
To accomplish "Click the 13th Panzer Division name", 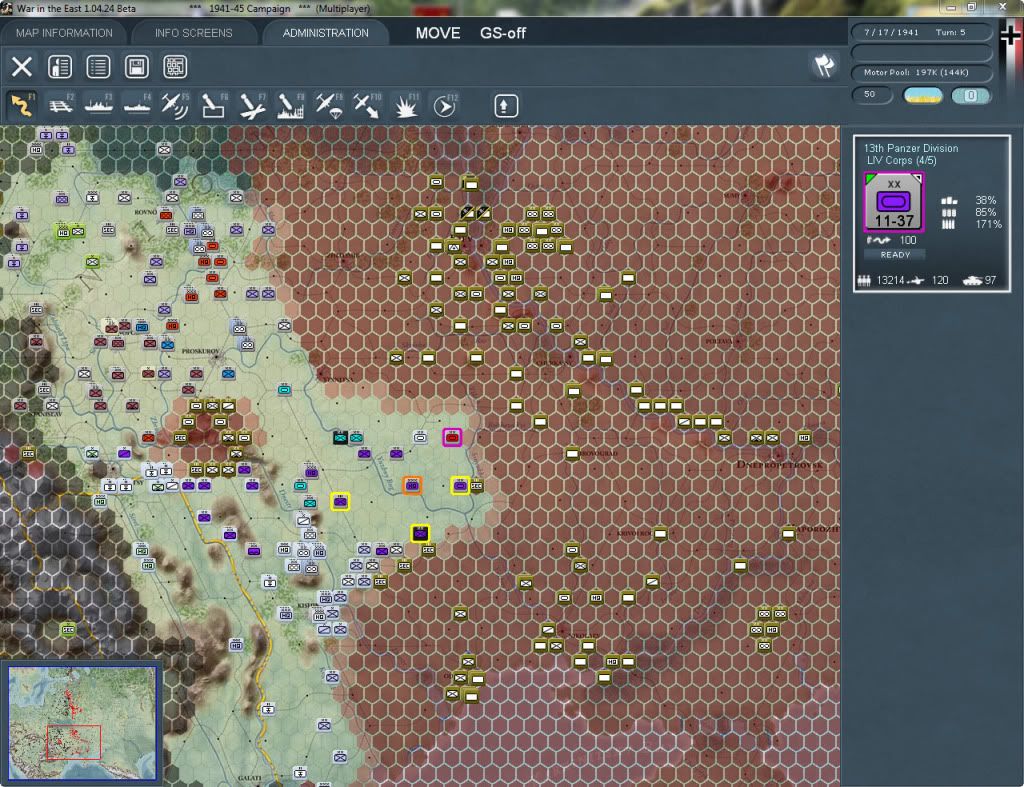I will [911, 148].
